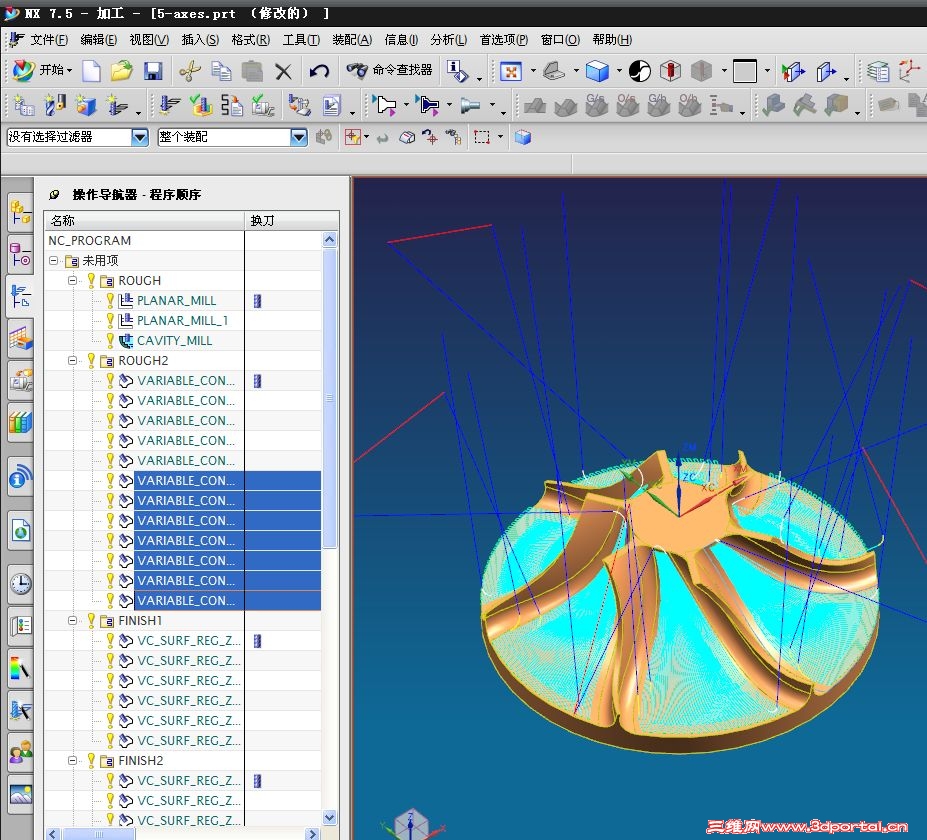Collapse the 未用项 tree node
The image size is (927, 840).
click(x=54, y=260)
